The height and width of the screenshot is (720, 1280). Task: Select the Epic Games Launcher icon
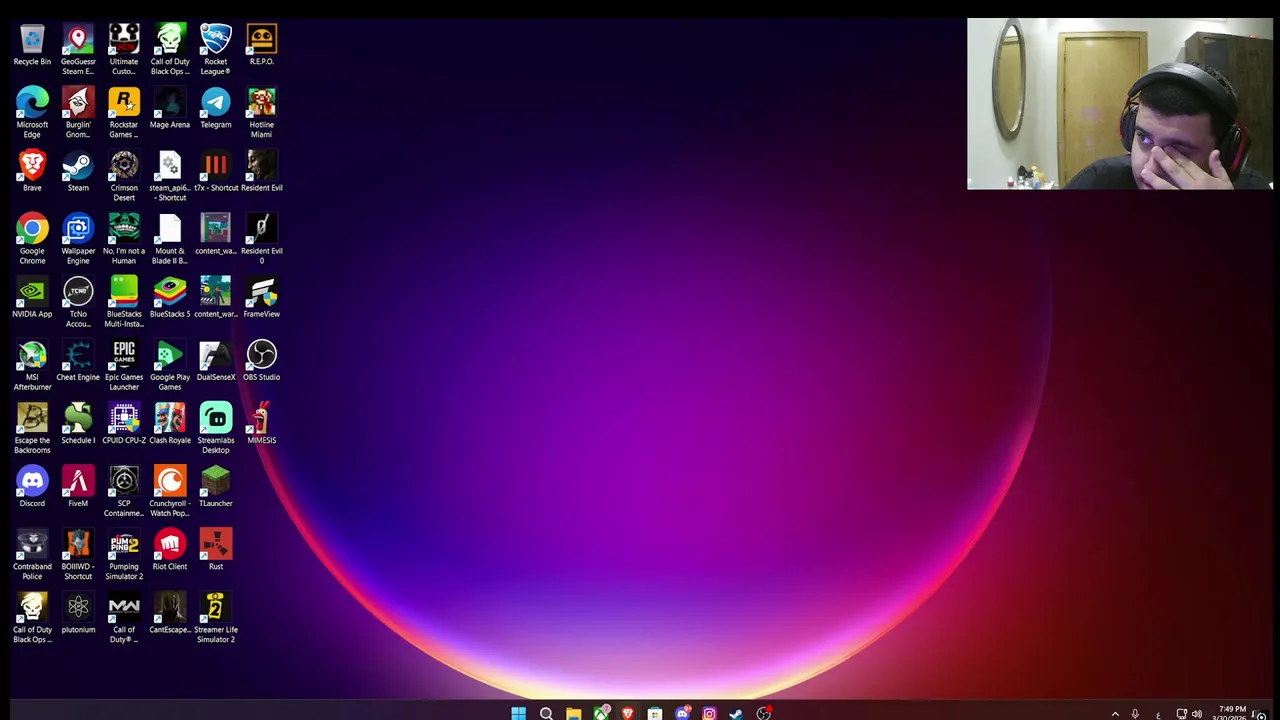(x=124, y=365)
